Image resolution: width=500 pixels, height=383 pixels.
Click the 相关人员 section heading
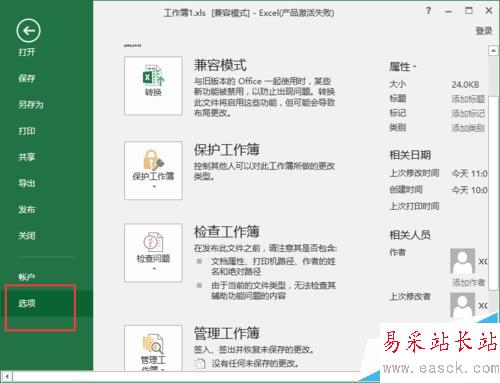click(410, 235)
